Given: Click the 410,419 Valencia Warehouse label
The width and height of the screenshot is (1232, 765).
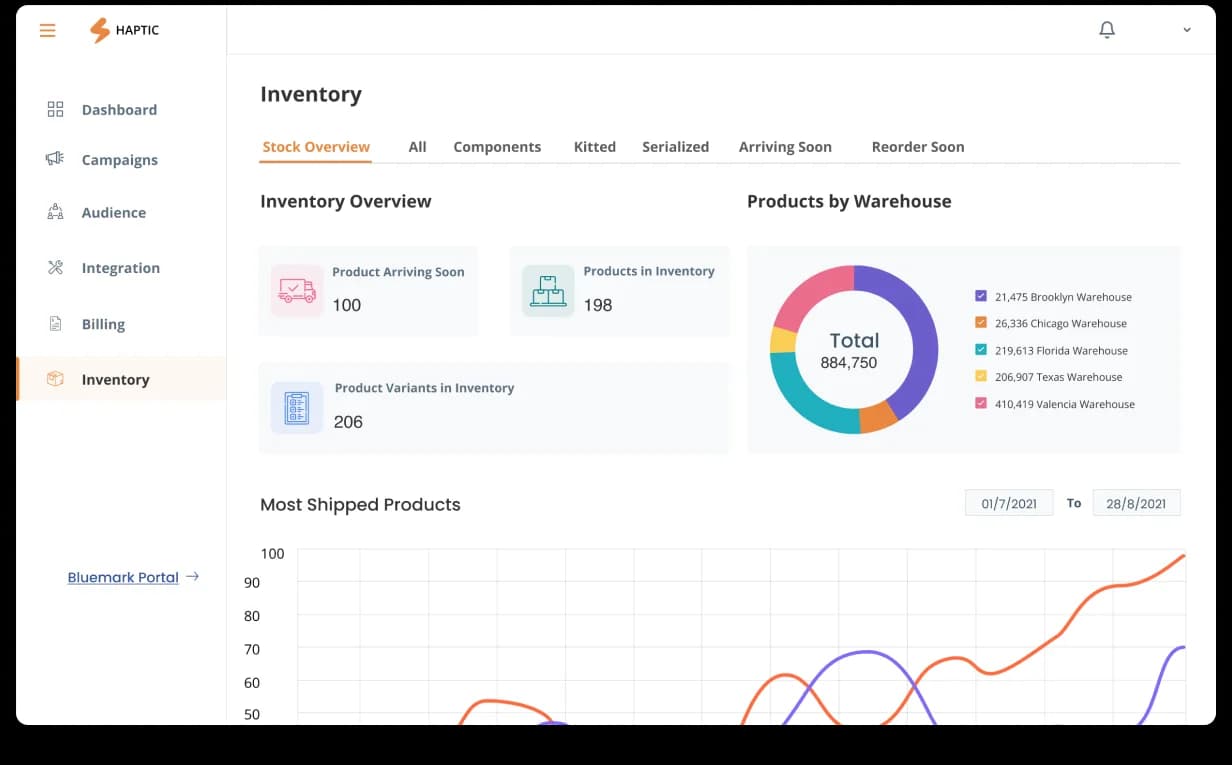Looking at the screenshot, I should pos(1065,405).
